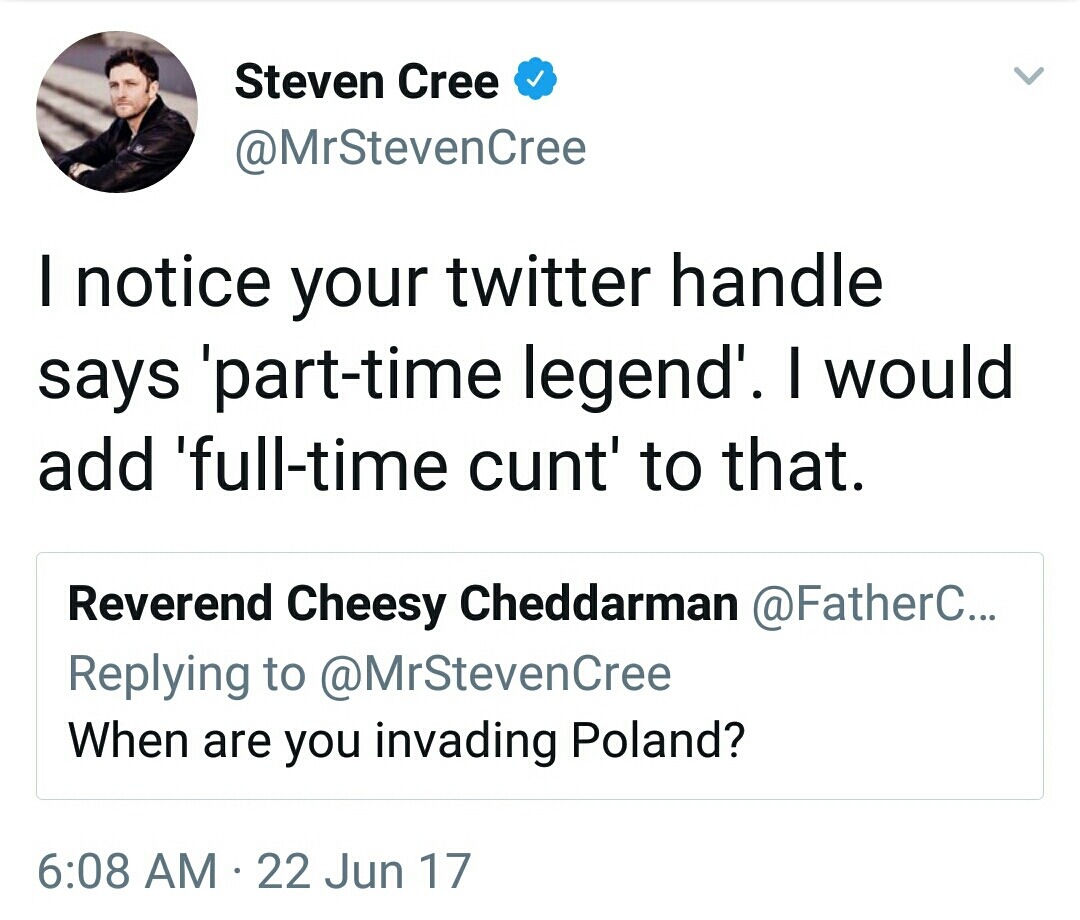Click the first line of the main tweet
Screen dimensions: 1080x920
coord(460,283)
